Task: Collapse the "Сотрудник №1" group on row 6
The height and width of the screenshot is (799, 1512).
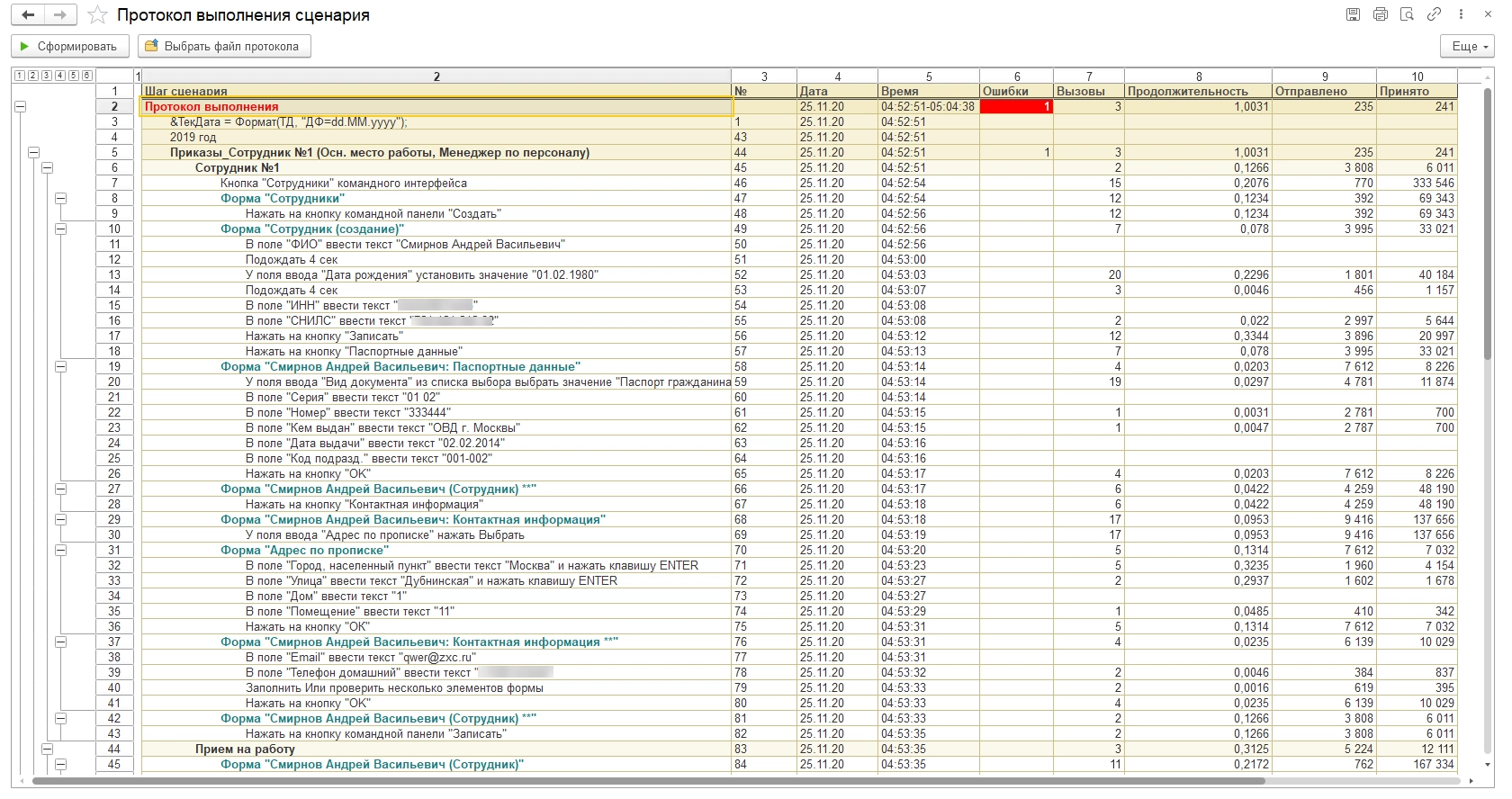Action: 47,167
